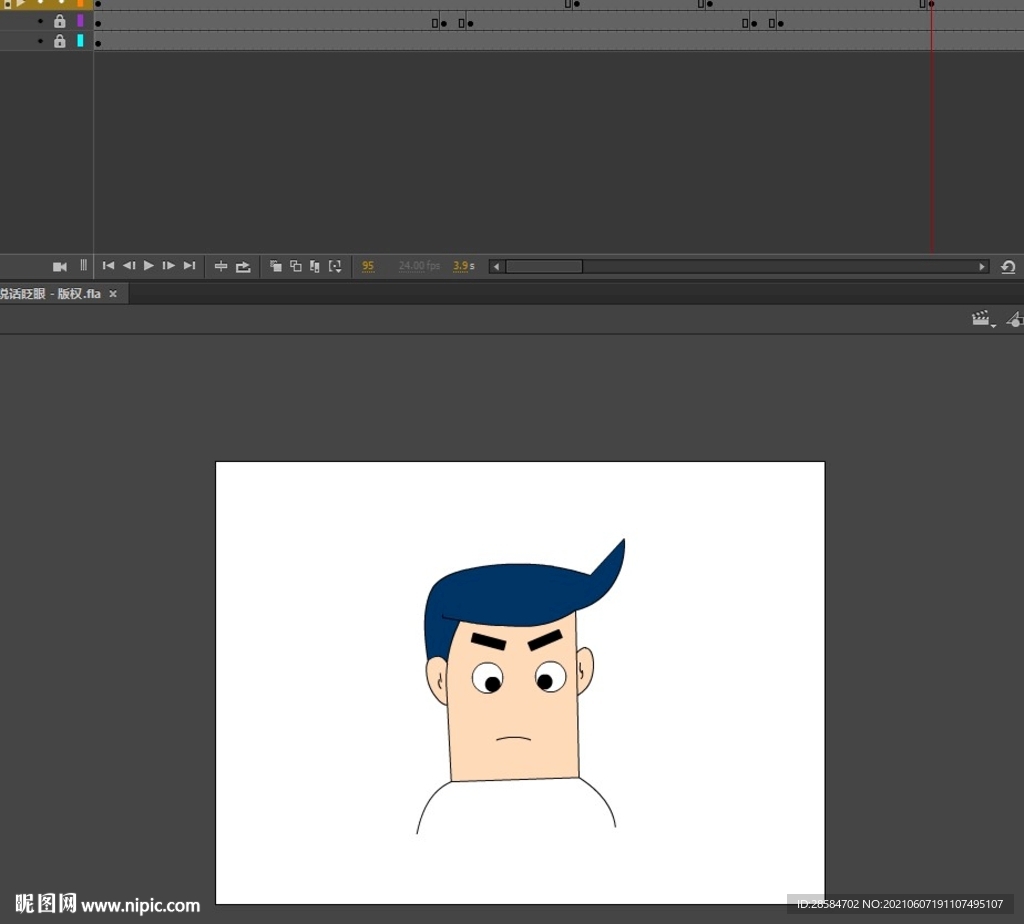Click the timeline horizontal scrollbar thumb
The height and width of the screenshot is (924, 1024).
[544, 266]
